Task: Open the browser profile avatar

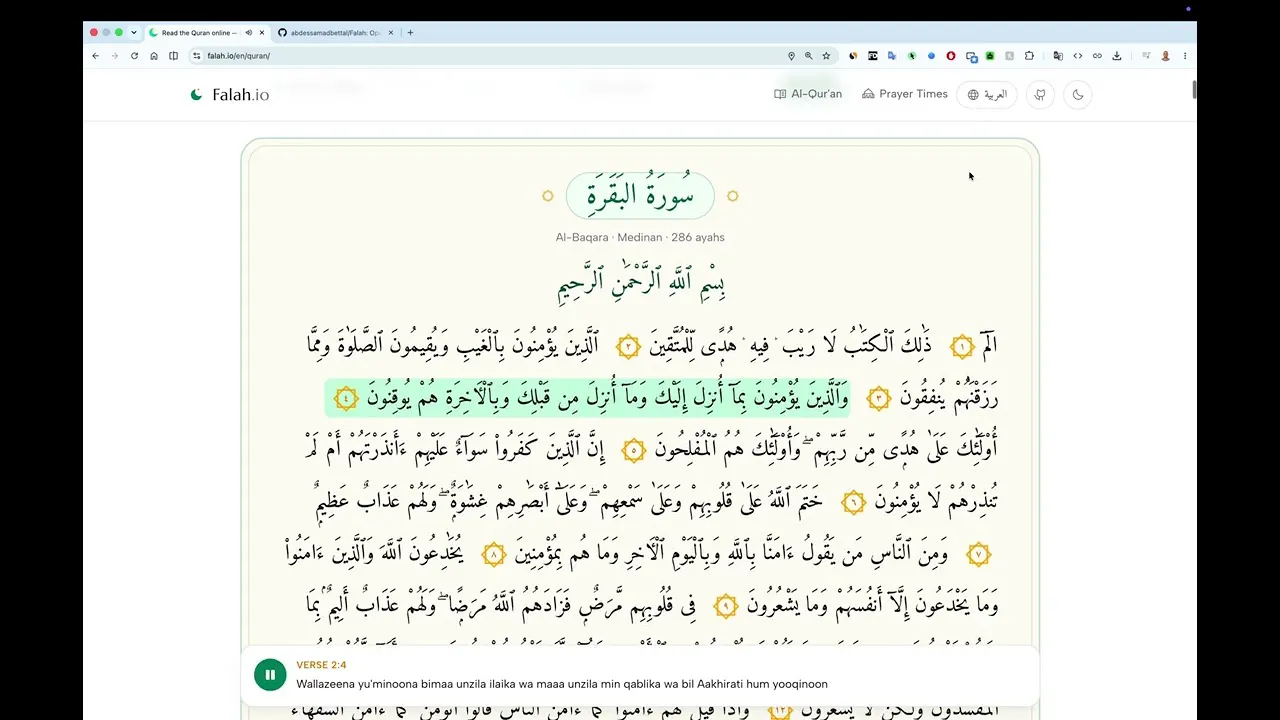Action: coord(1165,56)
